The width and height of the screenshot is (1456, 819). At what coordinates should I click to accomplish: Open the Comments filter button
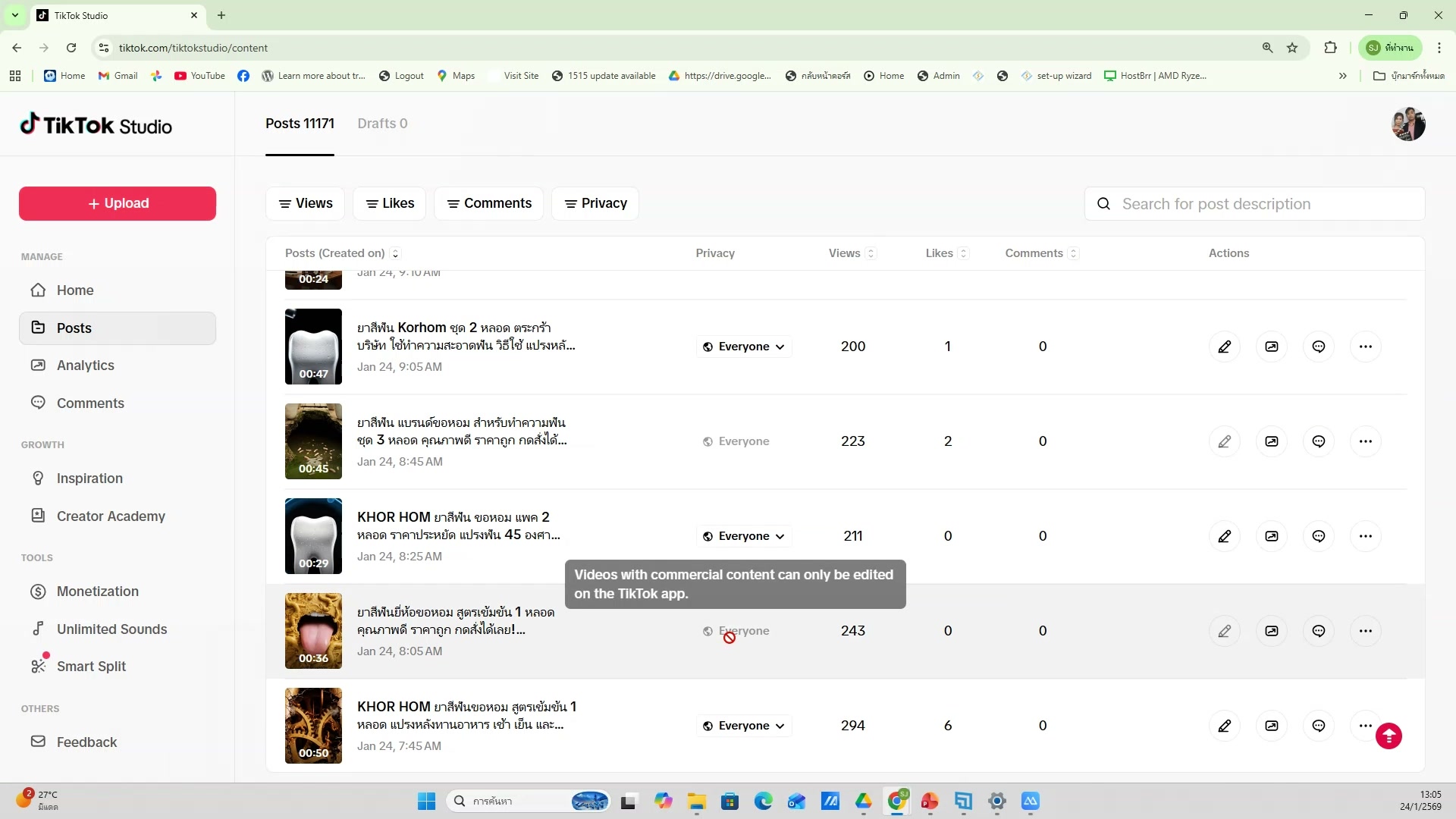[x=488, y=203]
